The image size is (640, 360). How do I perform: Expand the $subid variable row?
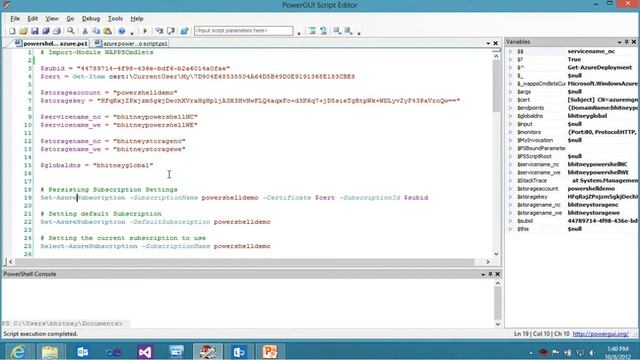coord(510,221)
